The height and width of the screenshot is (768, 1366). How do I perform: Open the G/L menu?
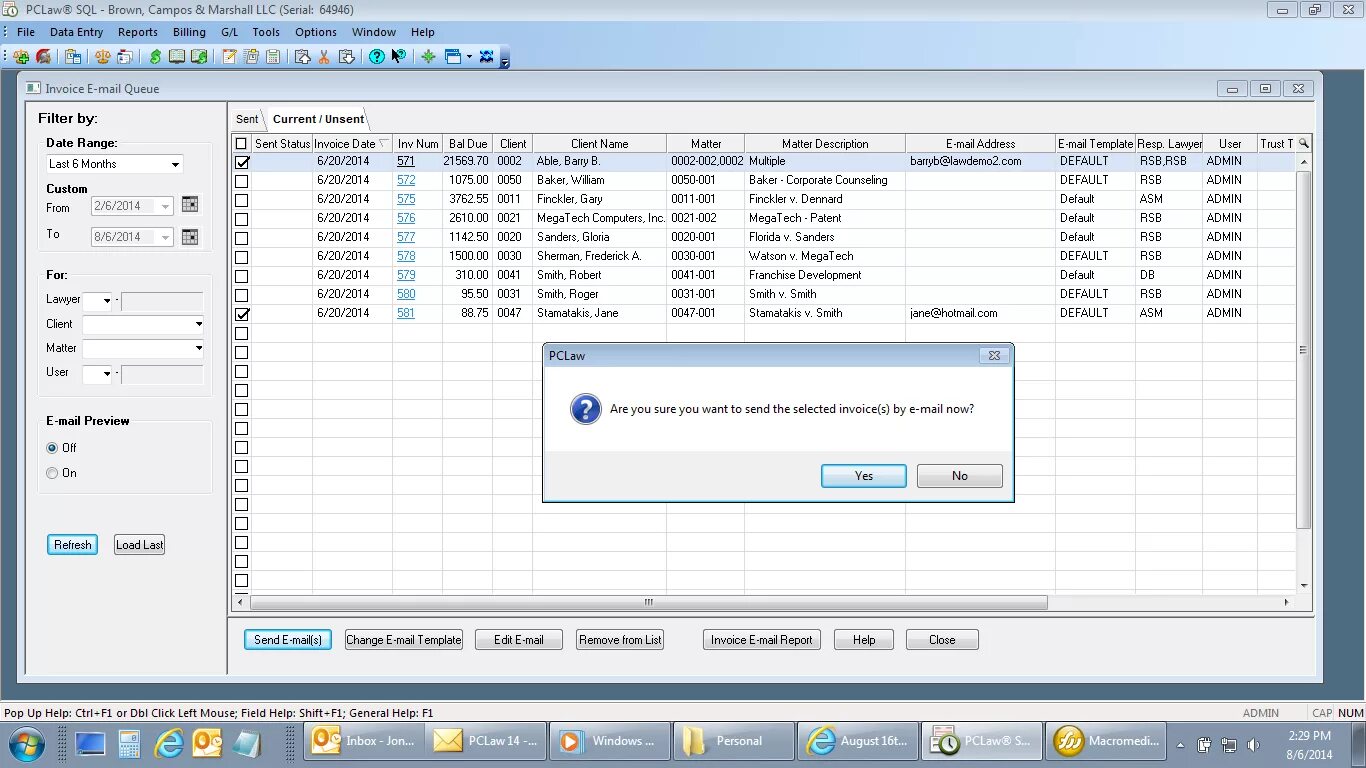[x=229, y=32]
